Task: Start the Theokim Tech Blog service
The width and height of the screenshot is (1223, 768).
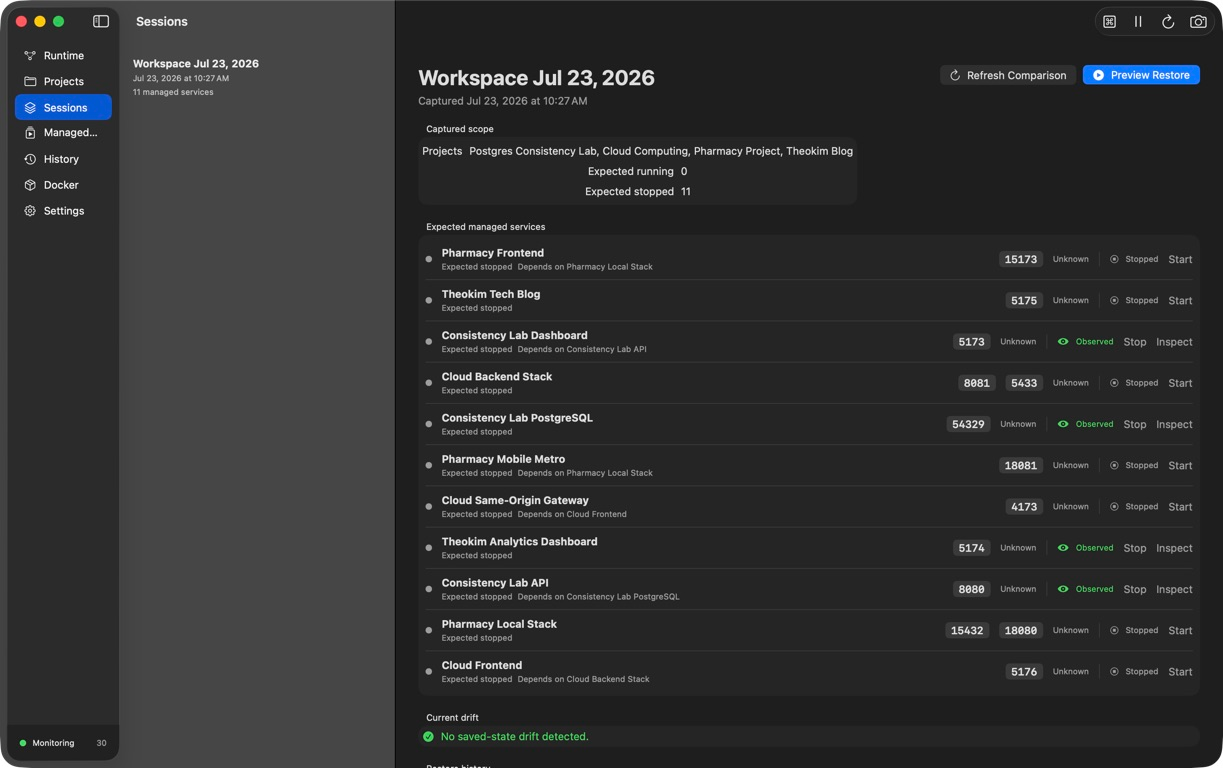Action: pyautogui.click(x=1180, y=300)
